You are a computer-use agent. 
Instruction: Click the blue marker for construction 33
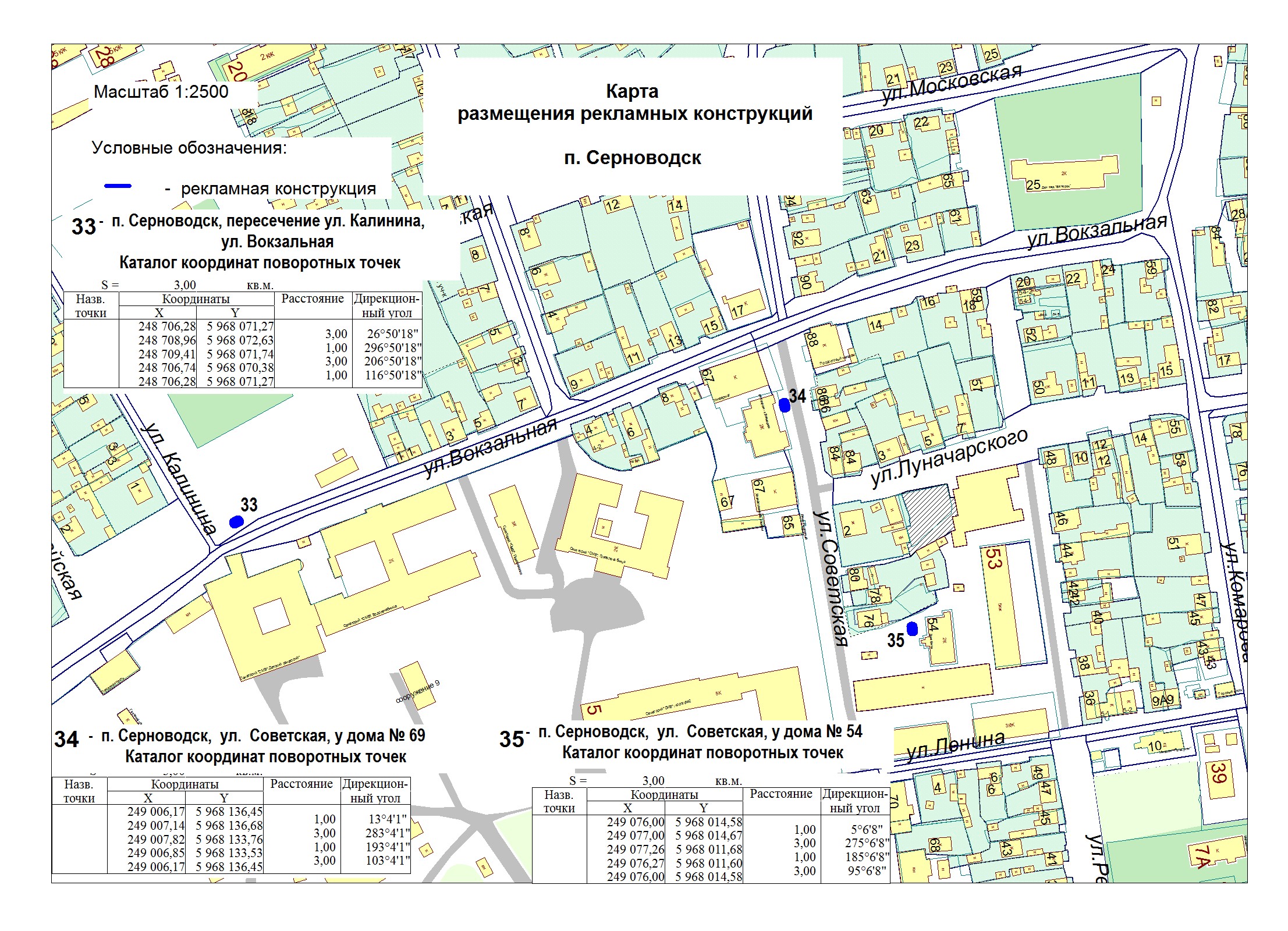pyautogui.click(x=236, y=522)
